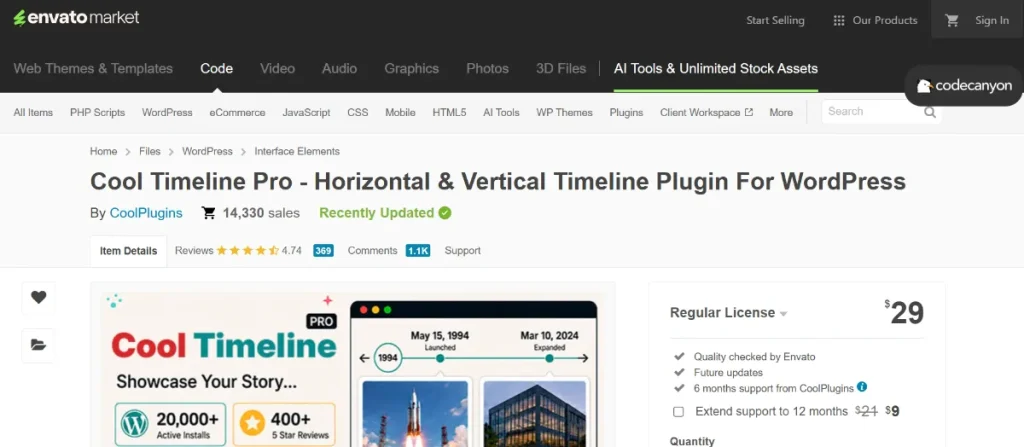
Task: Click the WordPress breadcrumb
Action: click(x=207, y=151)
